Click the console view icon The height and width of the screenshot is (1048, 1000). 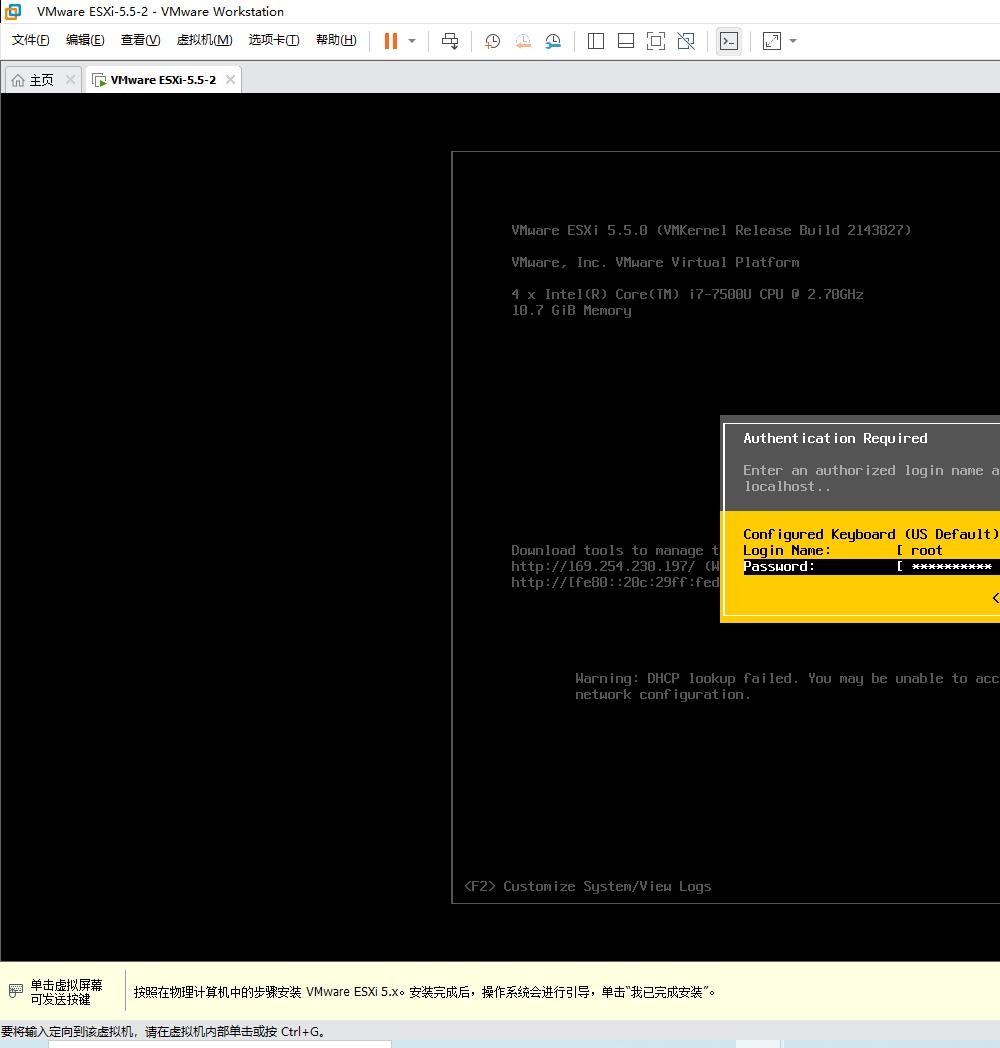[x=729, y=41]
